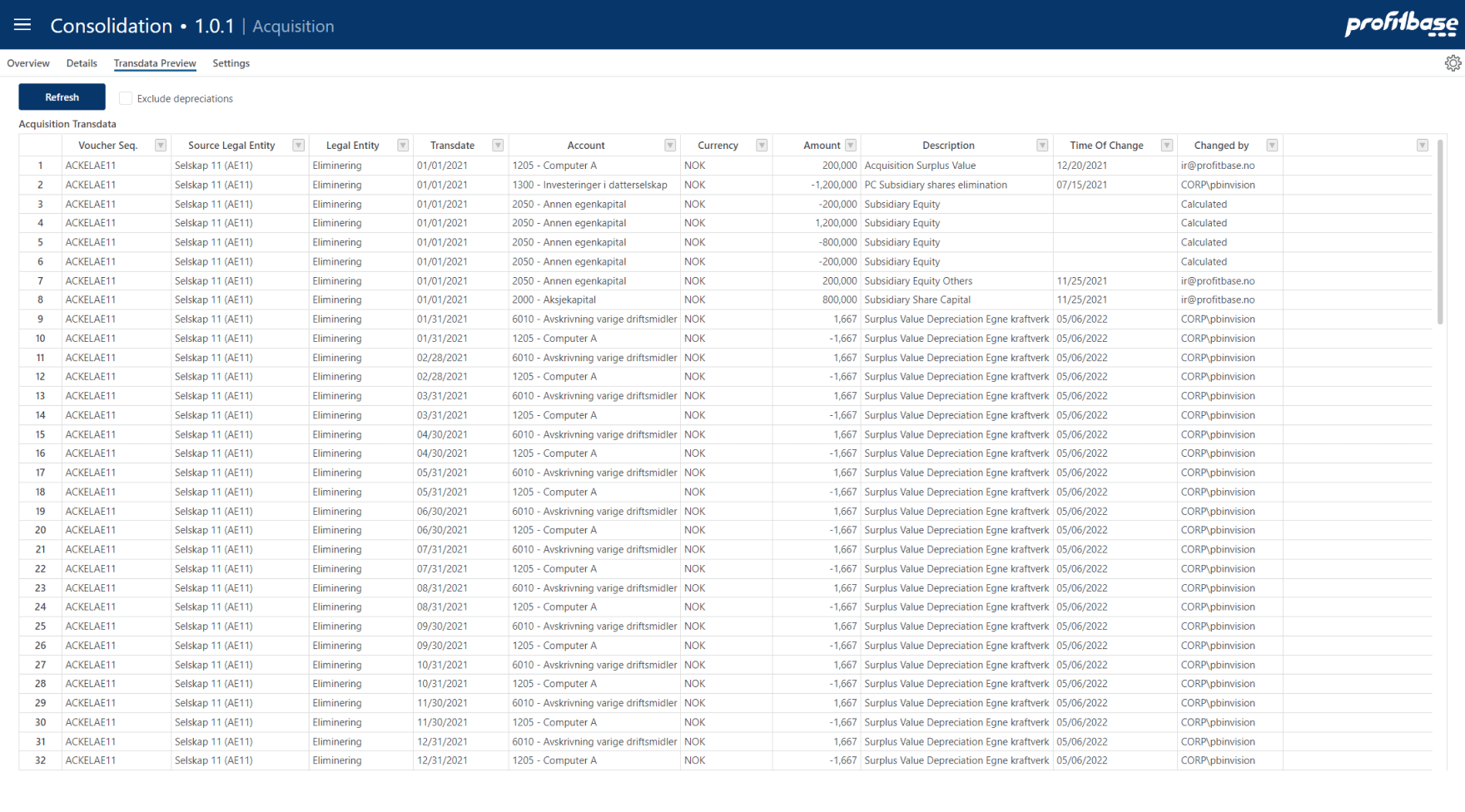Viewport: 1465px width, 812px height.
Task: Click 'Consolidation • 1.0.1' title
Action: coord(142,26)
